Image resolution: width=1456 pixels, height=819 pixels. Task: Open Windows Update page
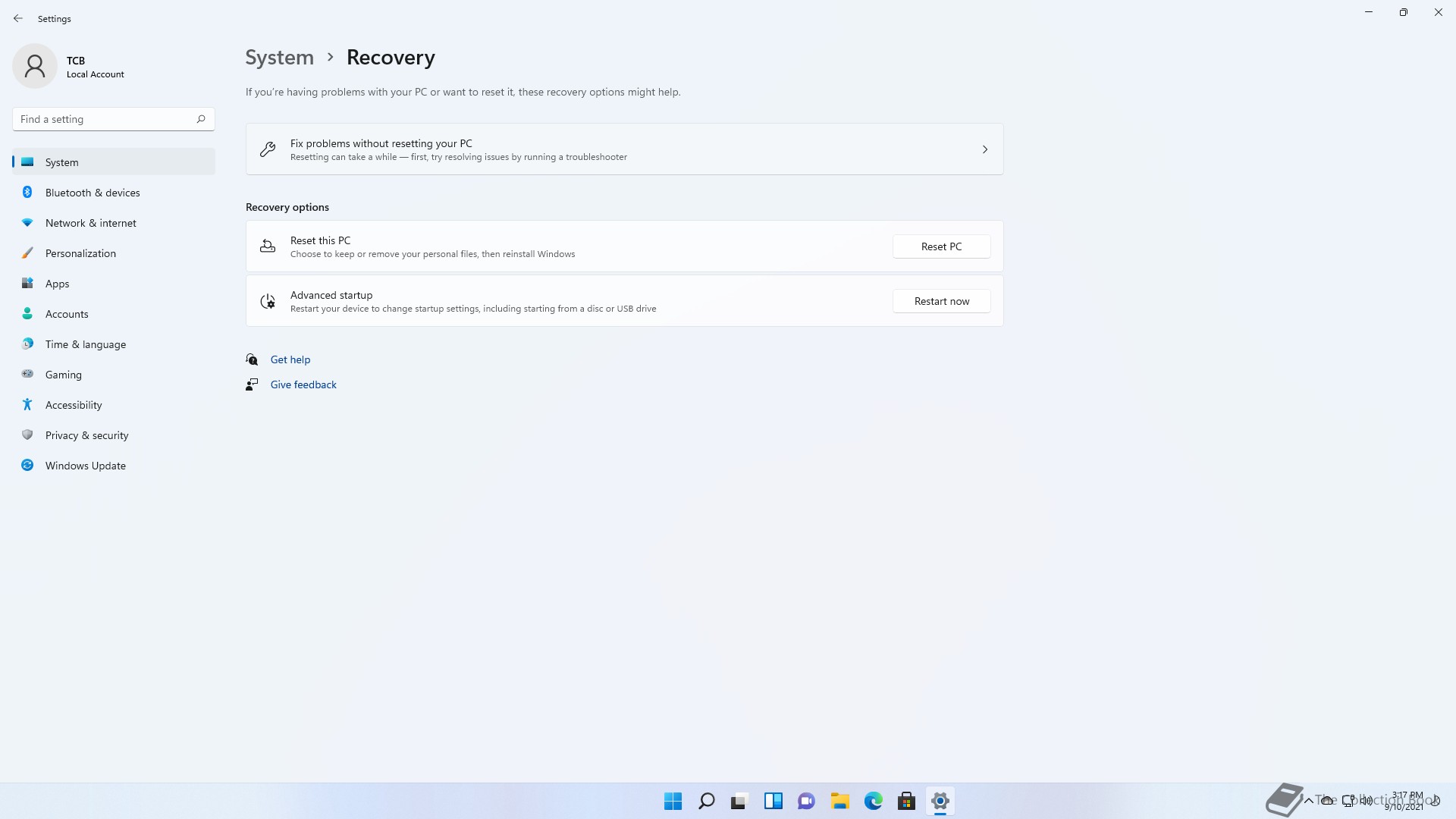pyautogui.click(x=114, y=466)
